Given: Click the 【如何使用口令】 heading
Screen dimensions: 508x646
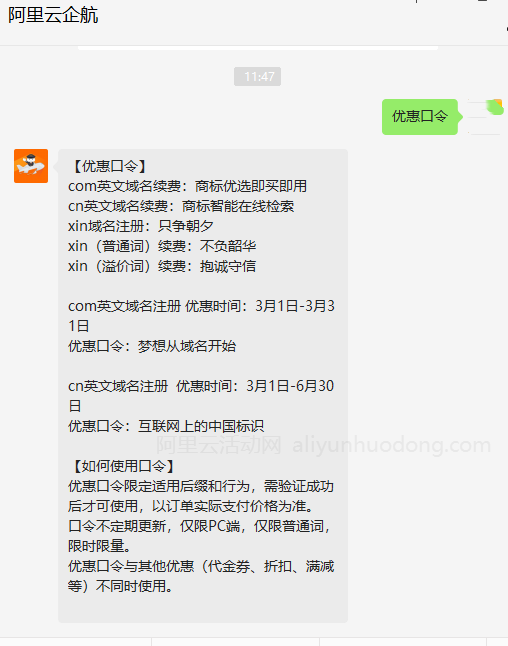Looking at the screenshot, I should (123, 466).
